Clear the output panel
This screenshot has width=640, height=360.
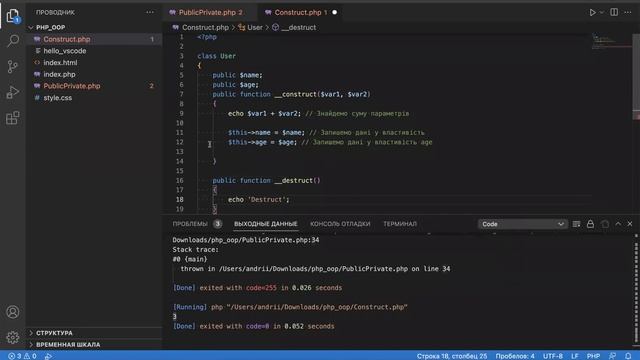576,224
